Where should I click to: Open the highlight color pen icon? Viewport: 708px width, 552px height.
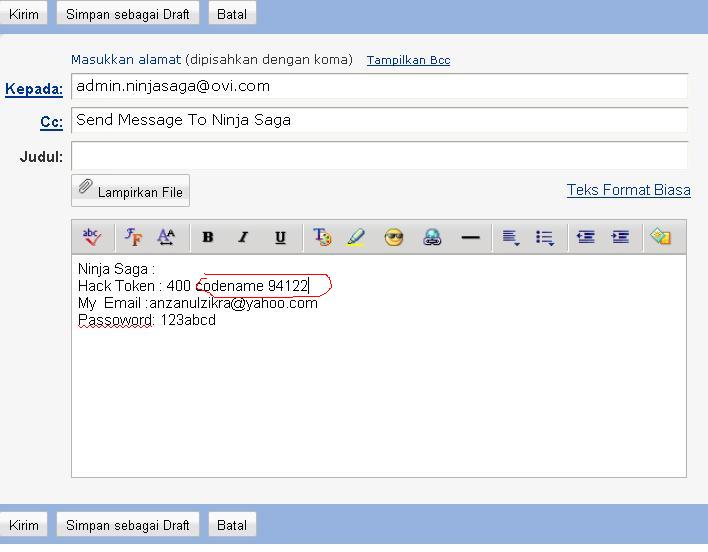[x=357, y=237]
